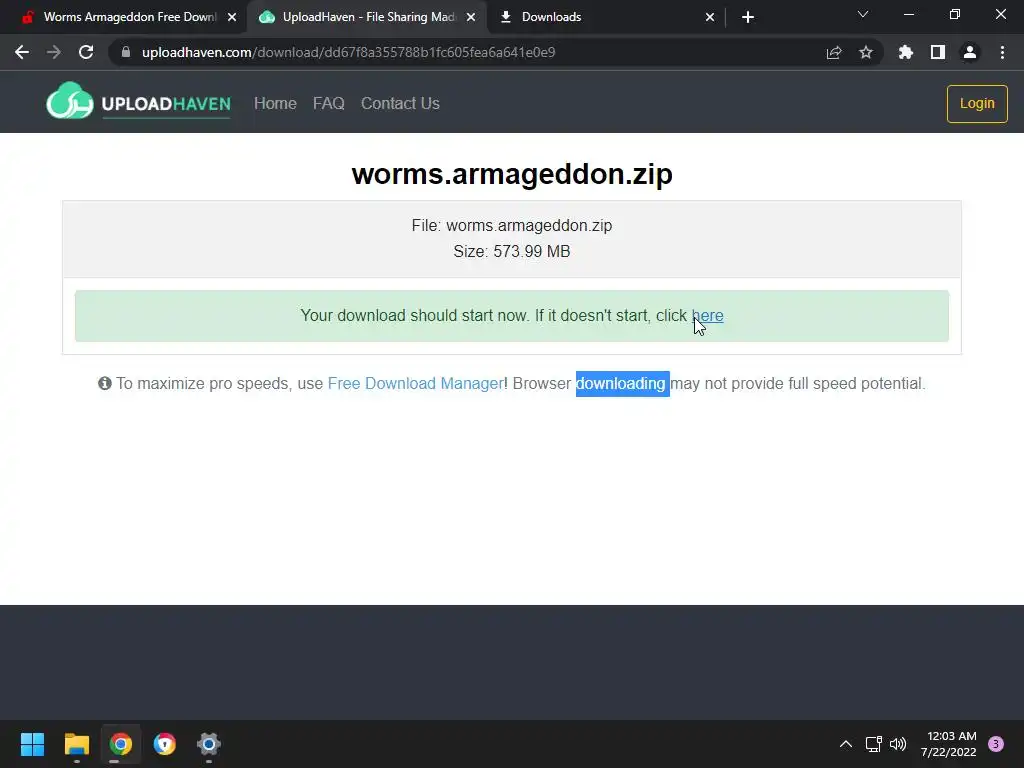Open the Free Download Manager link
1024x768 pixels.
[x=416, y=383]
